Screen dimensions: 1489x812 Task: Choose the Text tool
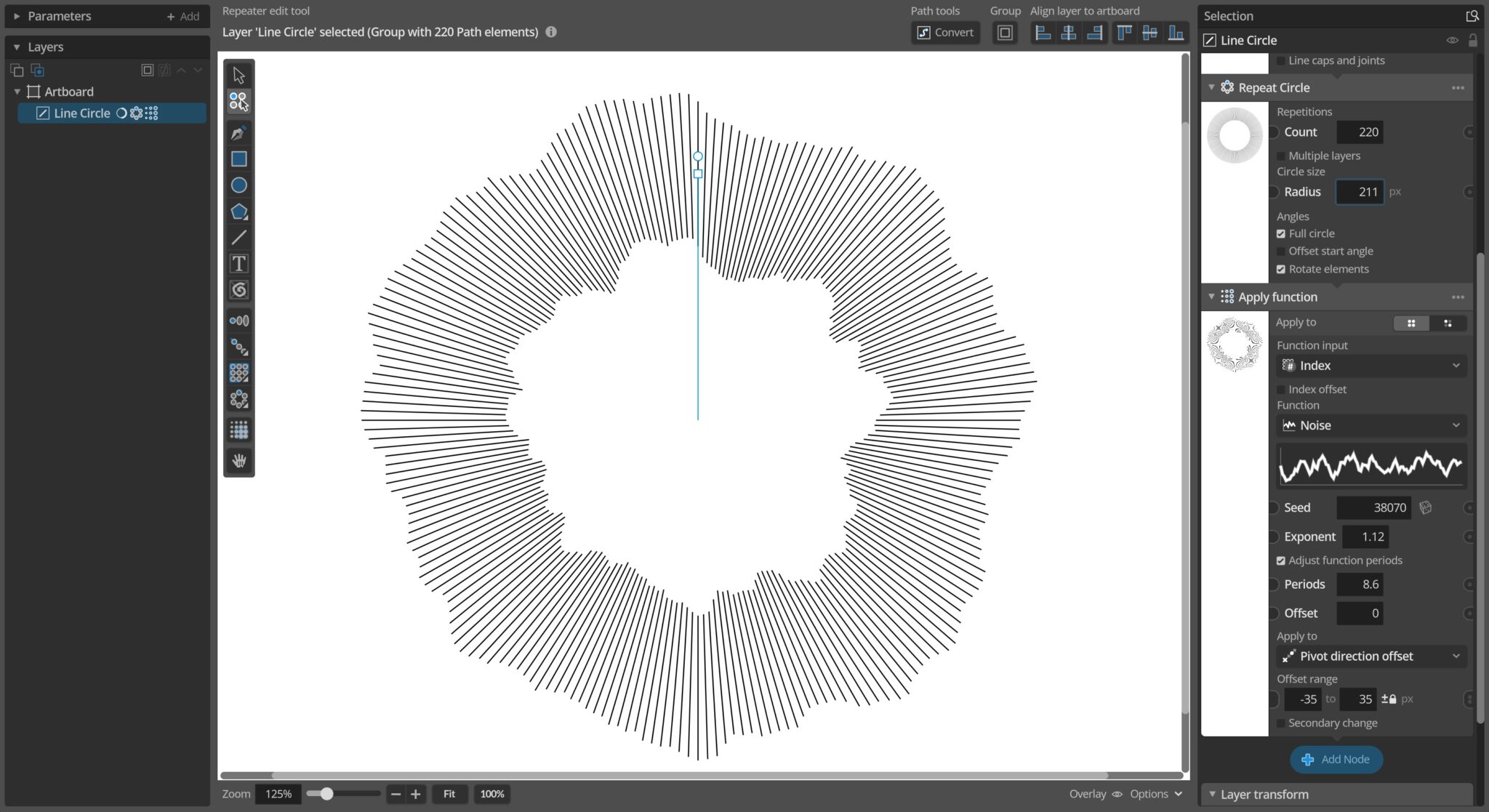coord(238,263)
